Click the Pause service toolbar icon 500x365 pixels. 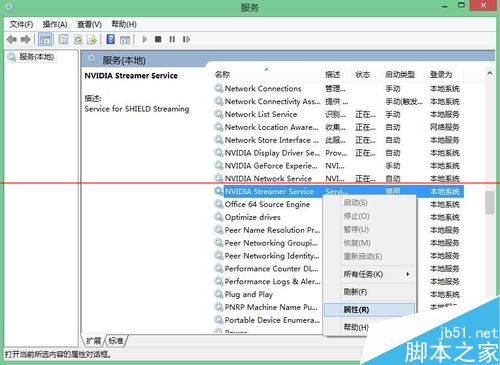click(172, 39)
